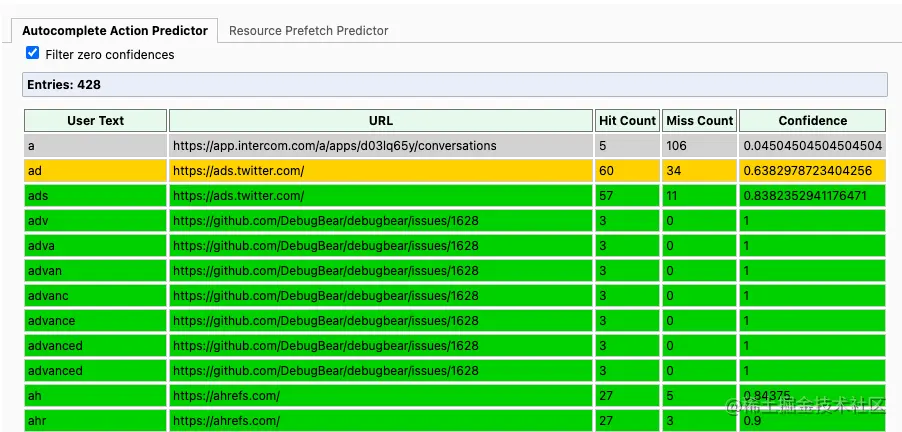Uncheck the Filter zero confidences checkbox
Screen dimensions: 902x432
pos(33,53)
